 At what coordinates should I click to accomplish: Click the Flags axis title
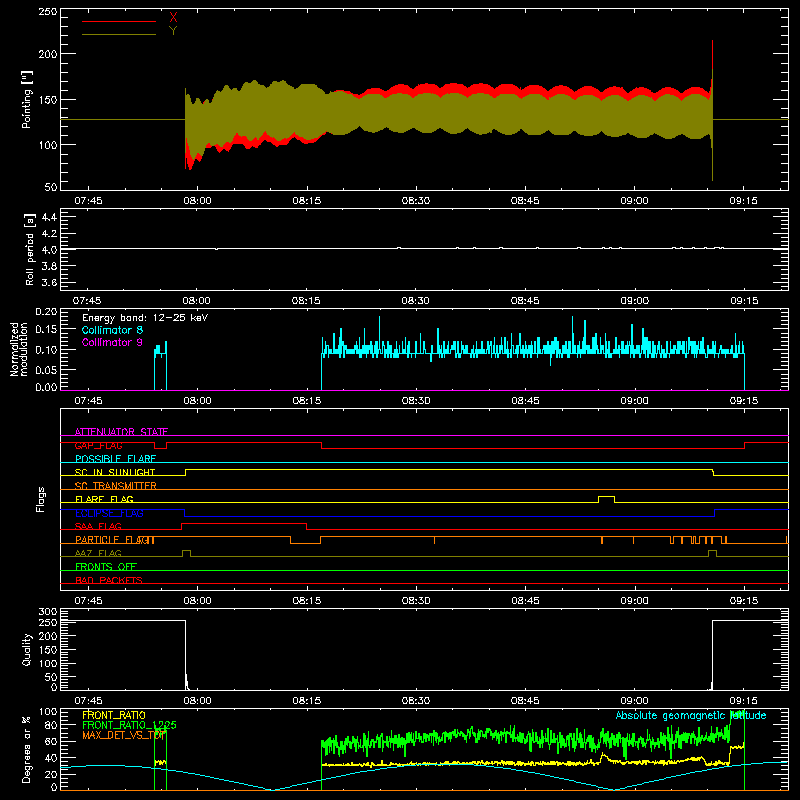click(x=41, y=499)
